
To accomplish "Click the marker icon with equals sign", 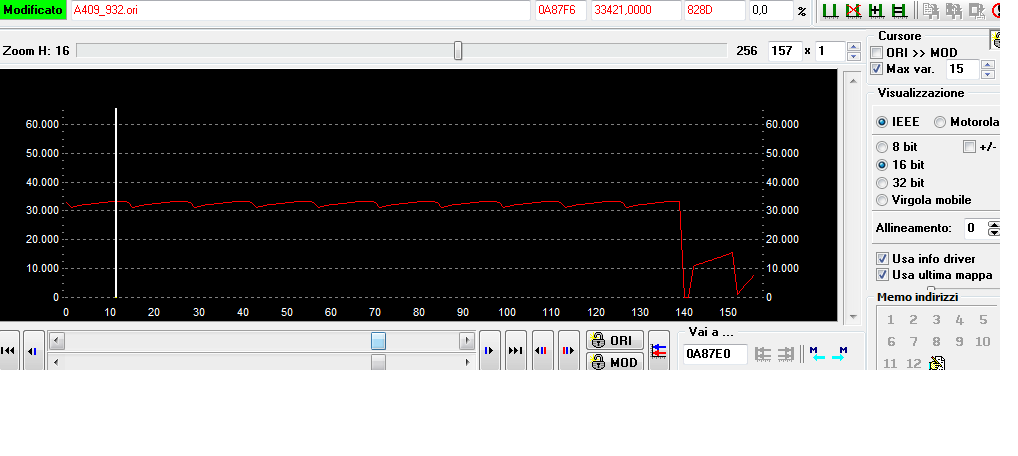I will tap(899, 10).
